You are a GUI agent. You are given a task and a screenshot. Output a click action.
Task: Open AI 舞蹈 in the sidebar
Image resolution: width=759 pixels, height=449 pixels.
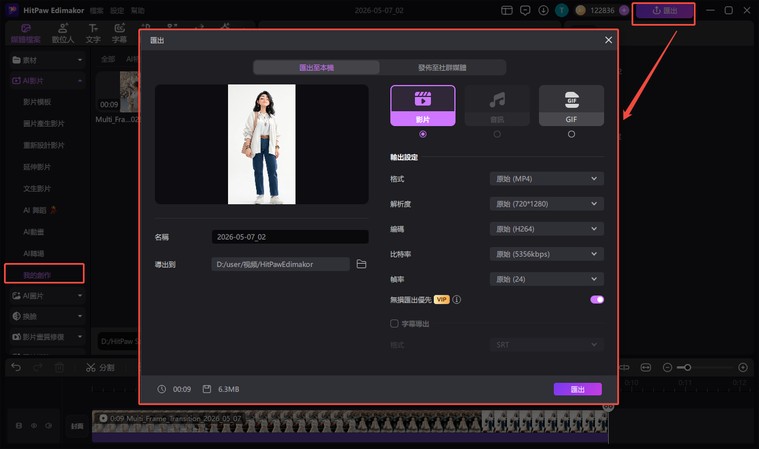[x=39, y=210]
